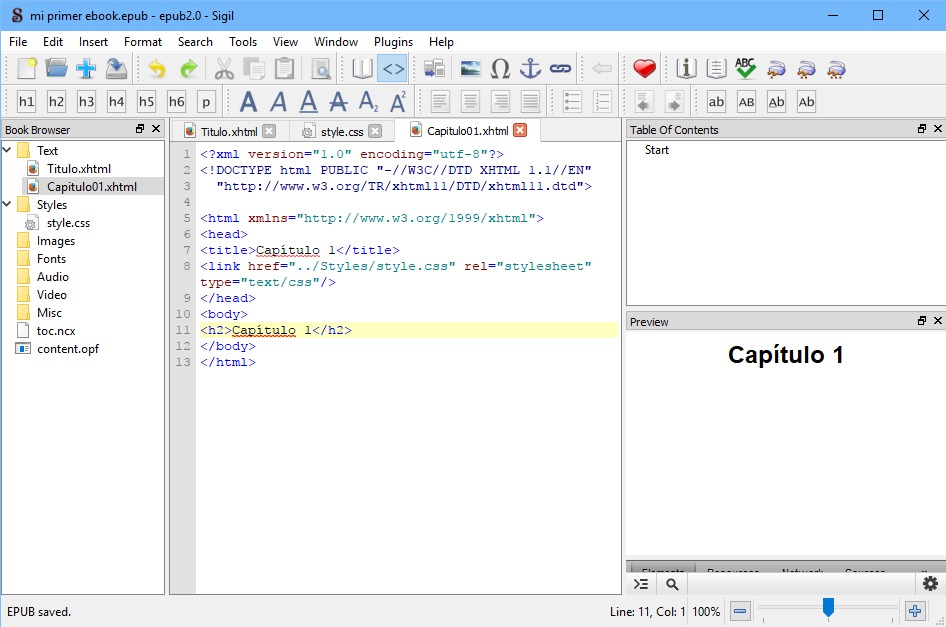Click the Start entry in Table Of Contents
946x627 pixels.
pyautogui.click(x=657, y=150)
